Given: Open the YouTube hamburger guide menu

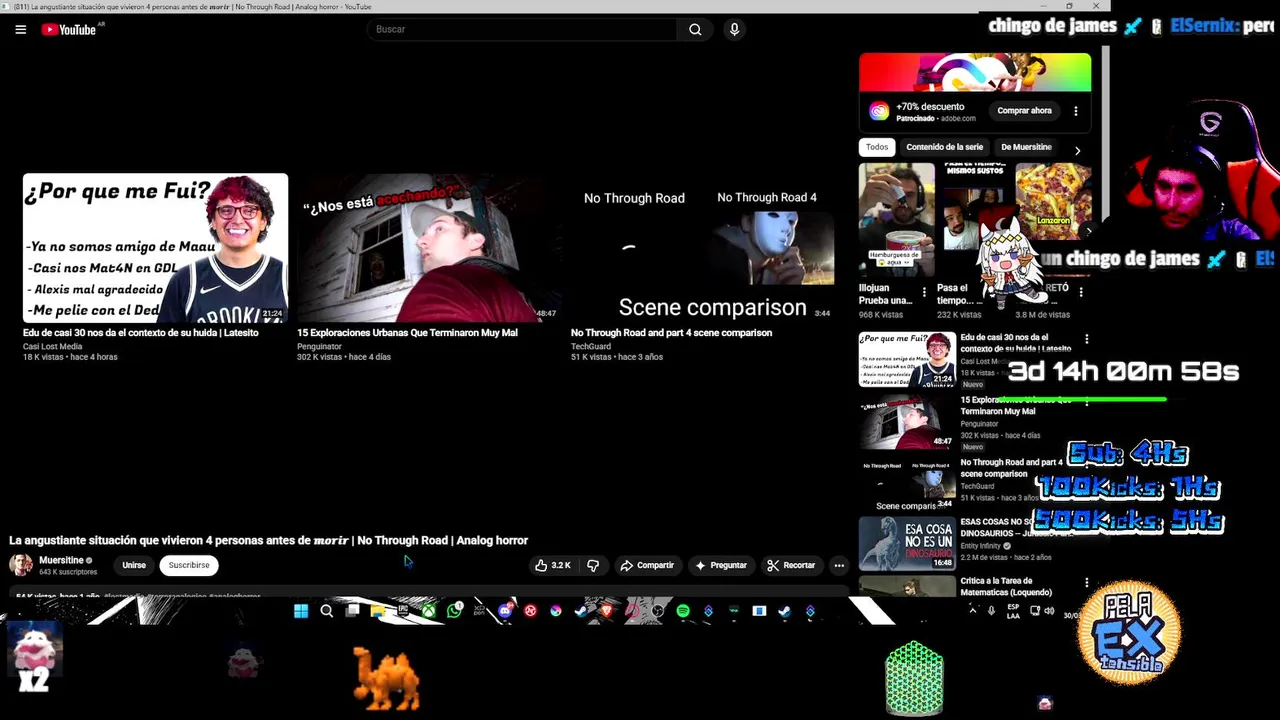Looking at the screenshot, I should (x=20, y=29).
